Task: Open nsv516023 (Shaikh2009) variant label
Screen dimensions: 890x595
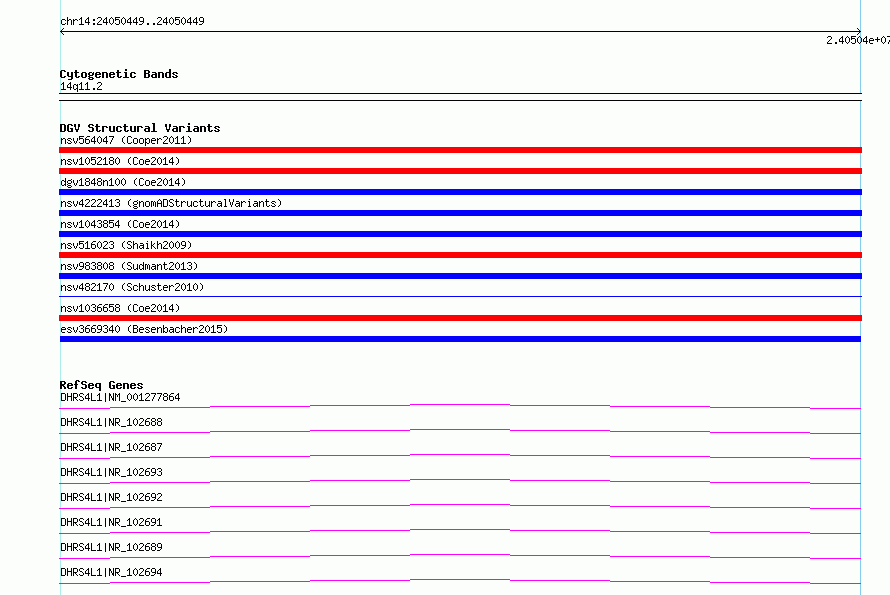Action: (126, 245)
